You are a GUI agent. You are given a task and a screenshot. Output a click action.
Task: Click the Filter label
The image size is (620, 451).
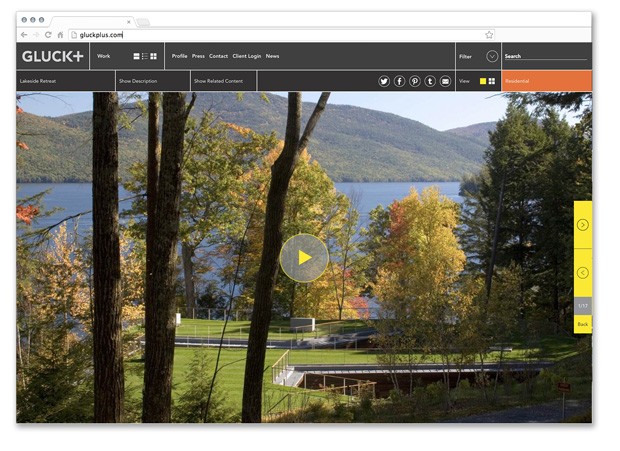coord(465,57)
